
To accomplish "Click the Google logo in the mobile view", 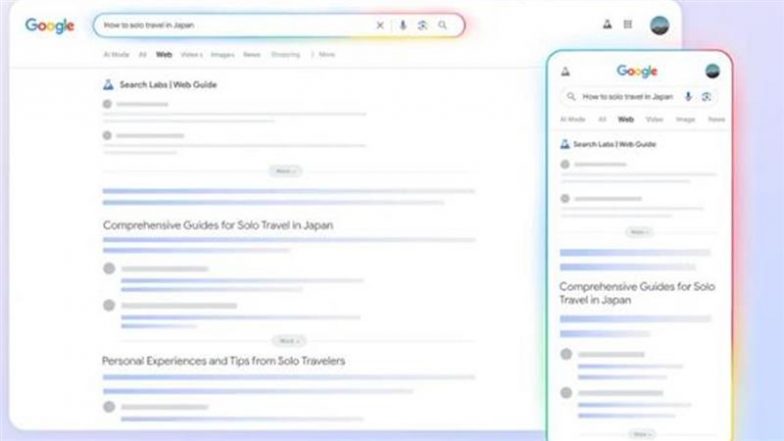I will point(637,71).
